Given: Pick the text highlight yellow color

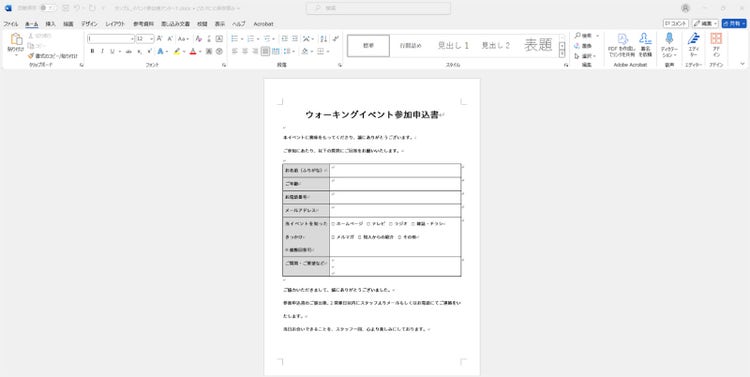Looking at the screenshot, I should [176, 51].
